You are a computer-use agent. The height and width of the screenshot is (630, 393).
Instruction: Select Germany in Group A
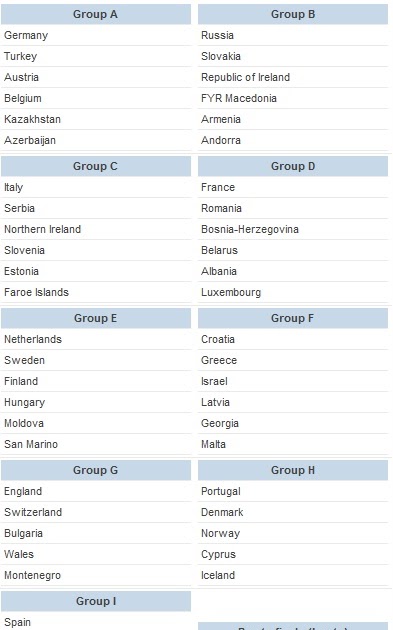tap(26, 35)
